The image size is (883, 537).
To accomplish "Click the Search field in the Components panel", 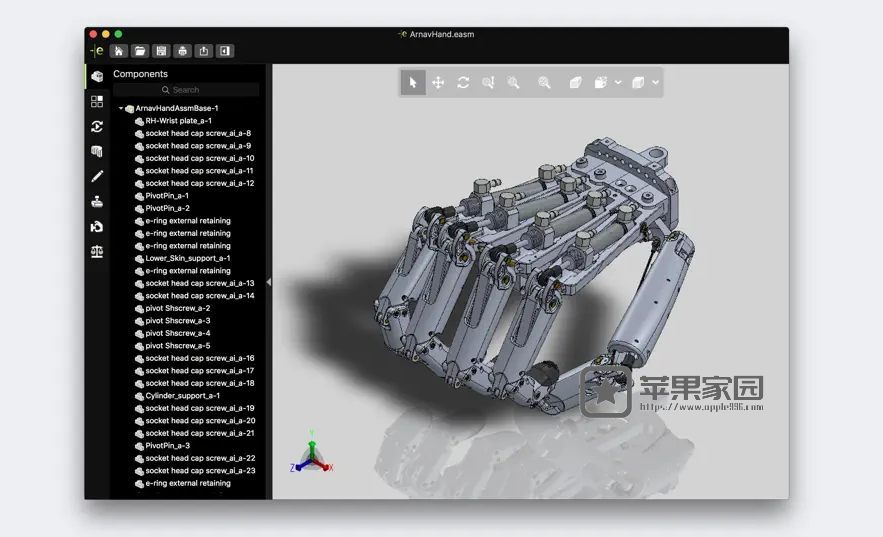I will 186,90.
